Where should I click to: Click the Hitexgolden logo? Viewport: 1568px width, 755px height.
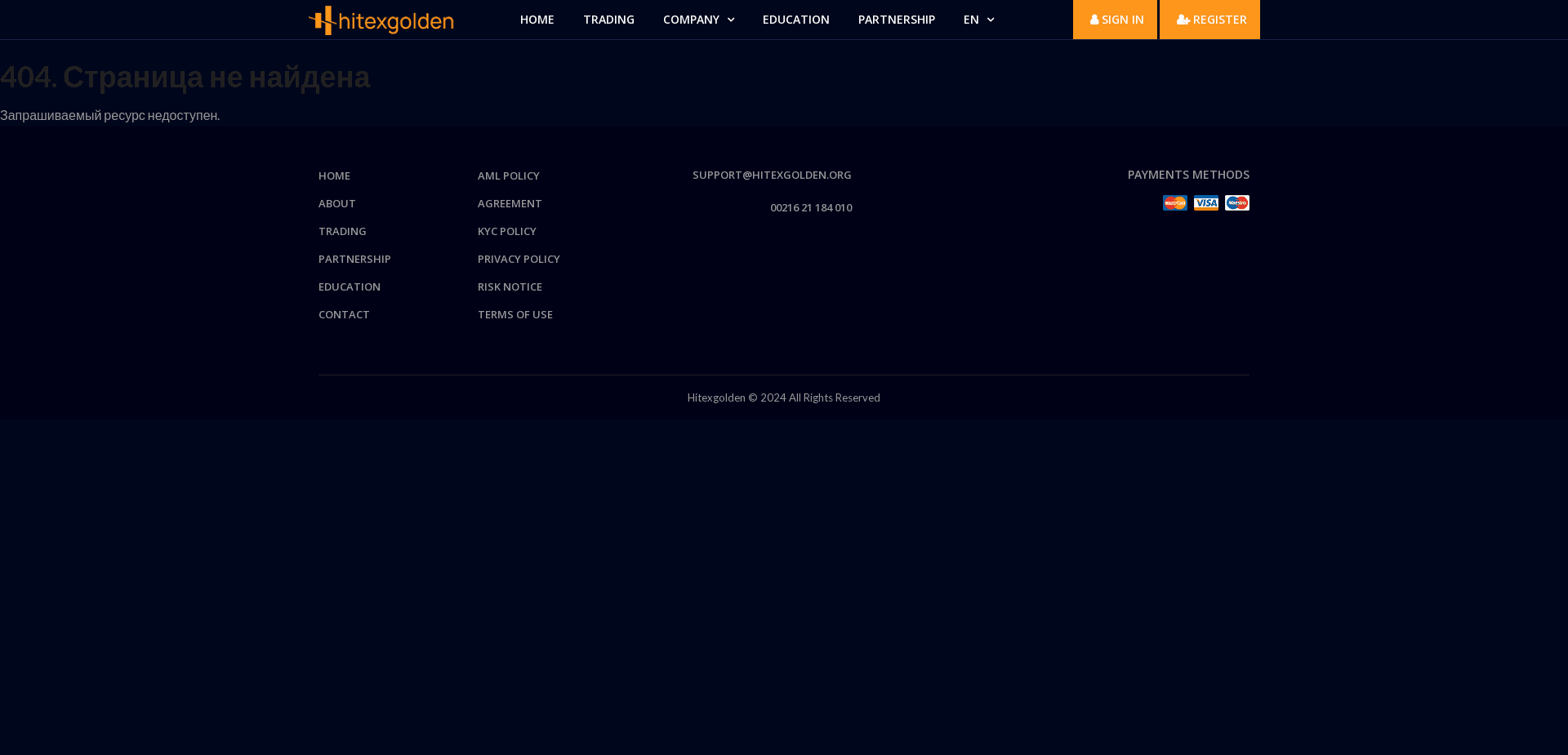[x=381, y=20]
